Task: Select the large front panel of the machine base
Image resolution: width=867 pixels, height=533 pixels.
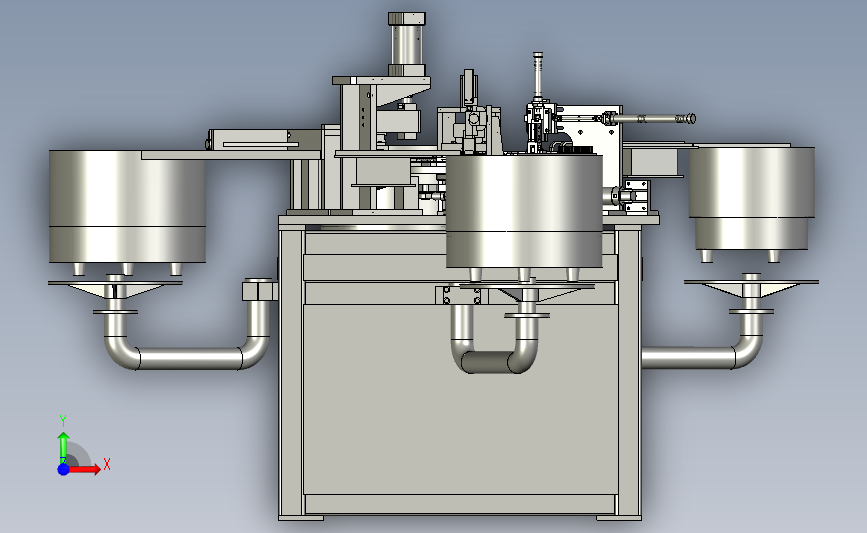Action: pyautogui.click(x=460, y=399)
